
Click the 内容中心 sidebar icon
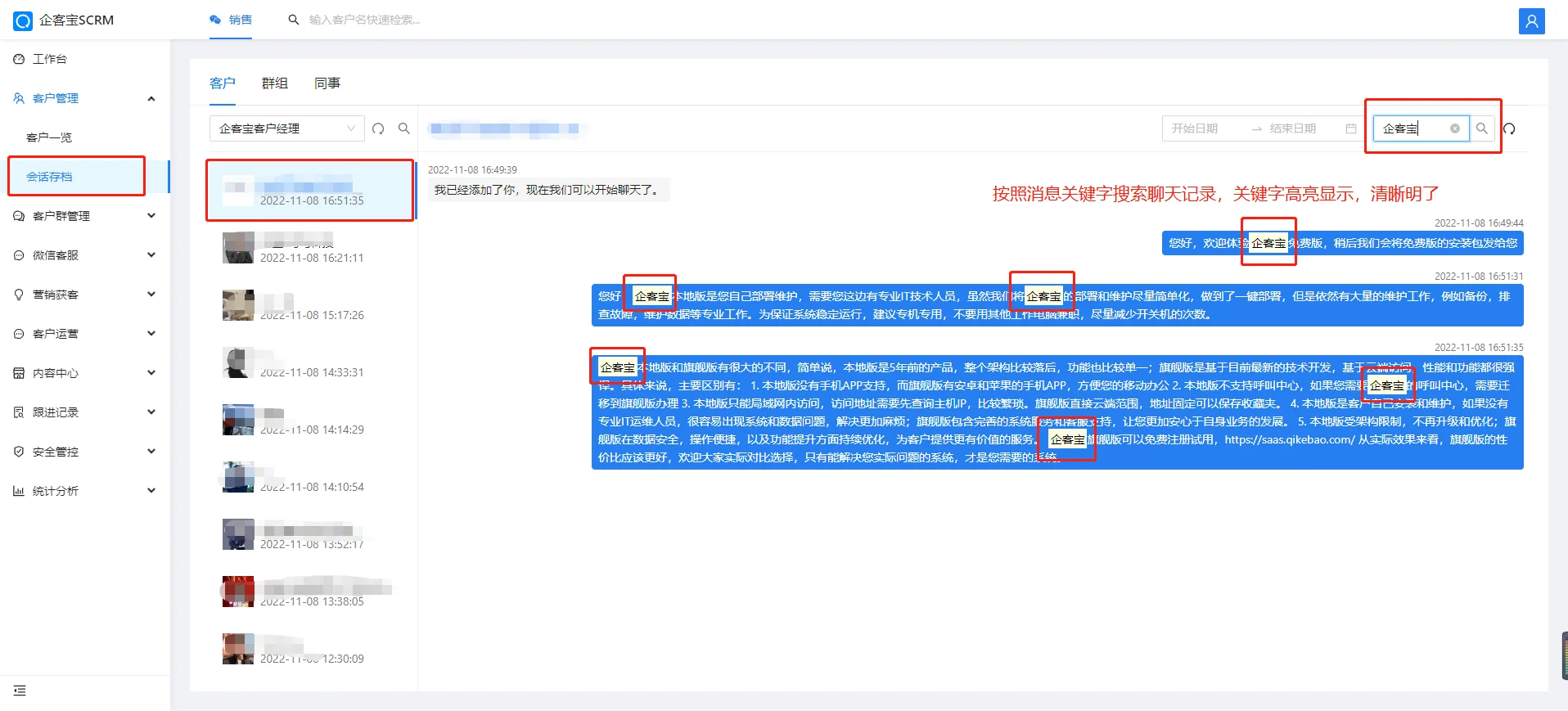19,373
